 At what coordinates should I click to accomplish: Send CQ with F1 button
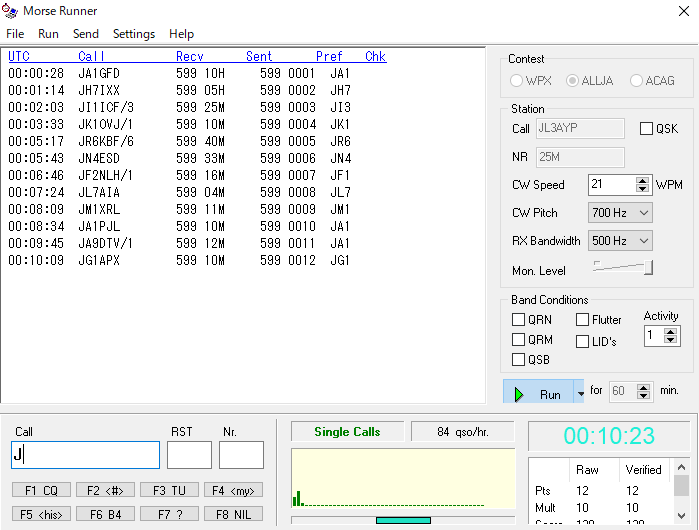pos(41,490)
